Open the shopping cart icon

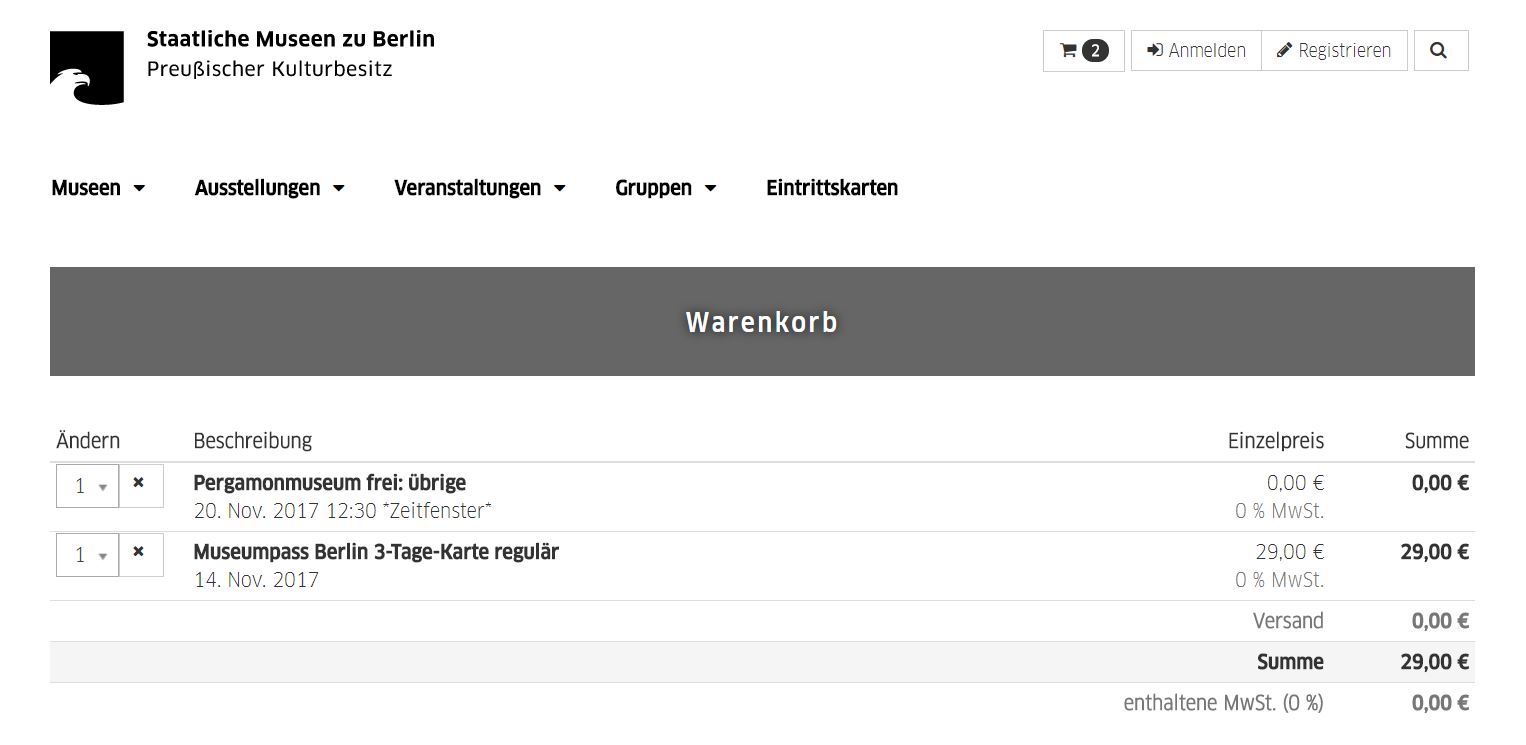[1069, 51]
